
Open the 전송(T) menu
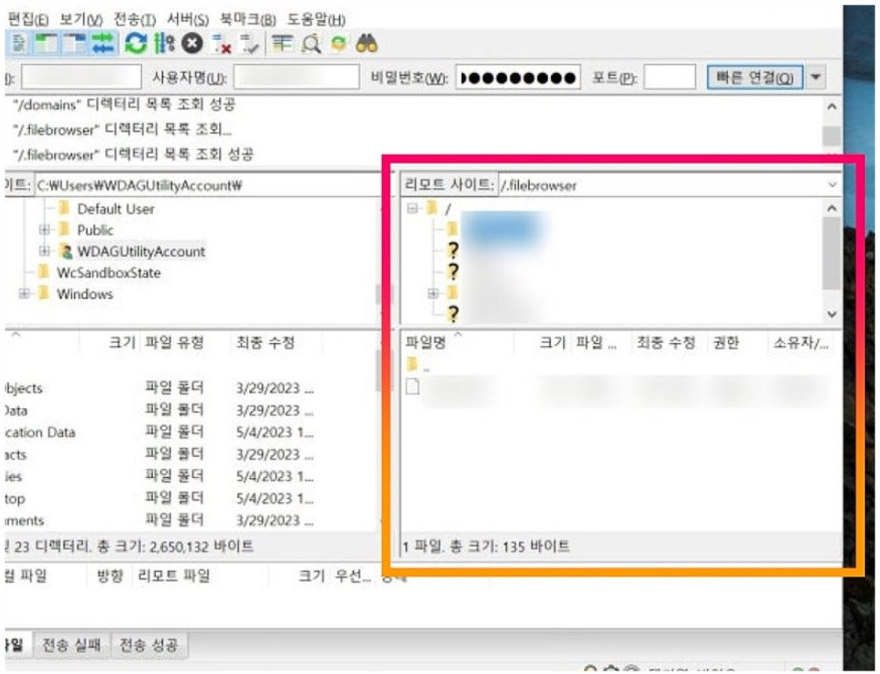[135, 20]
